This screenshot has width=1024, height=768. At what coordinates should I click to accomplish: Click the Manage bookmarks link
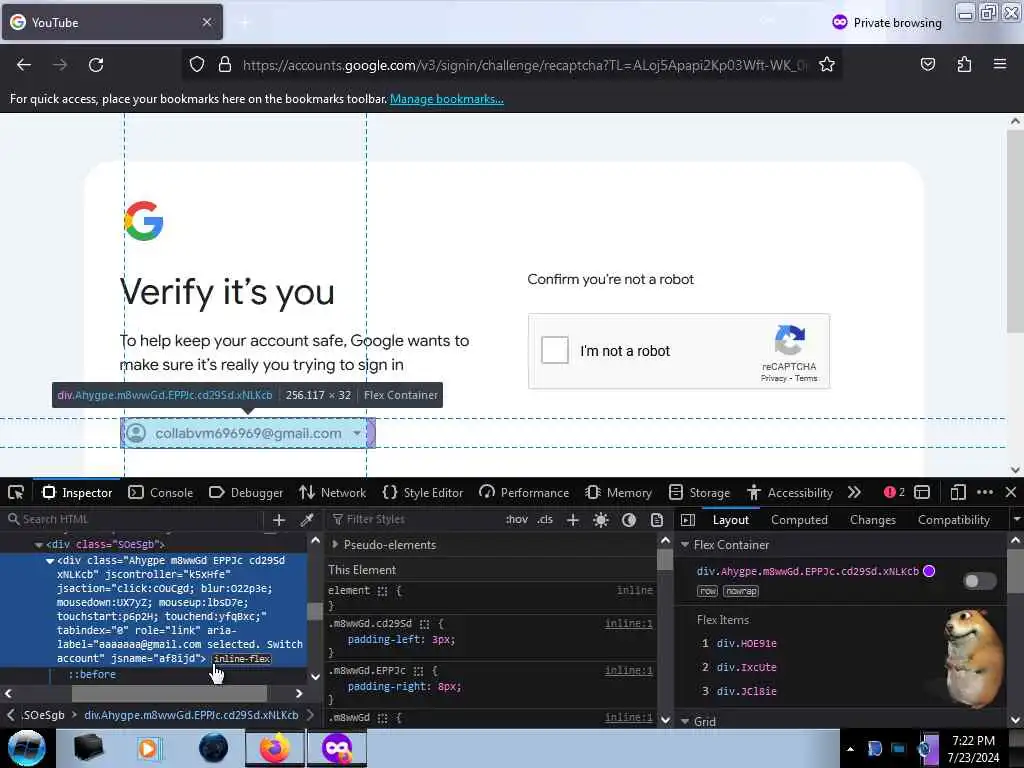447,99
